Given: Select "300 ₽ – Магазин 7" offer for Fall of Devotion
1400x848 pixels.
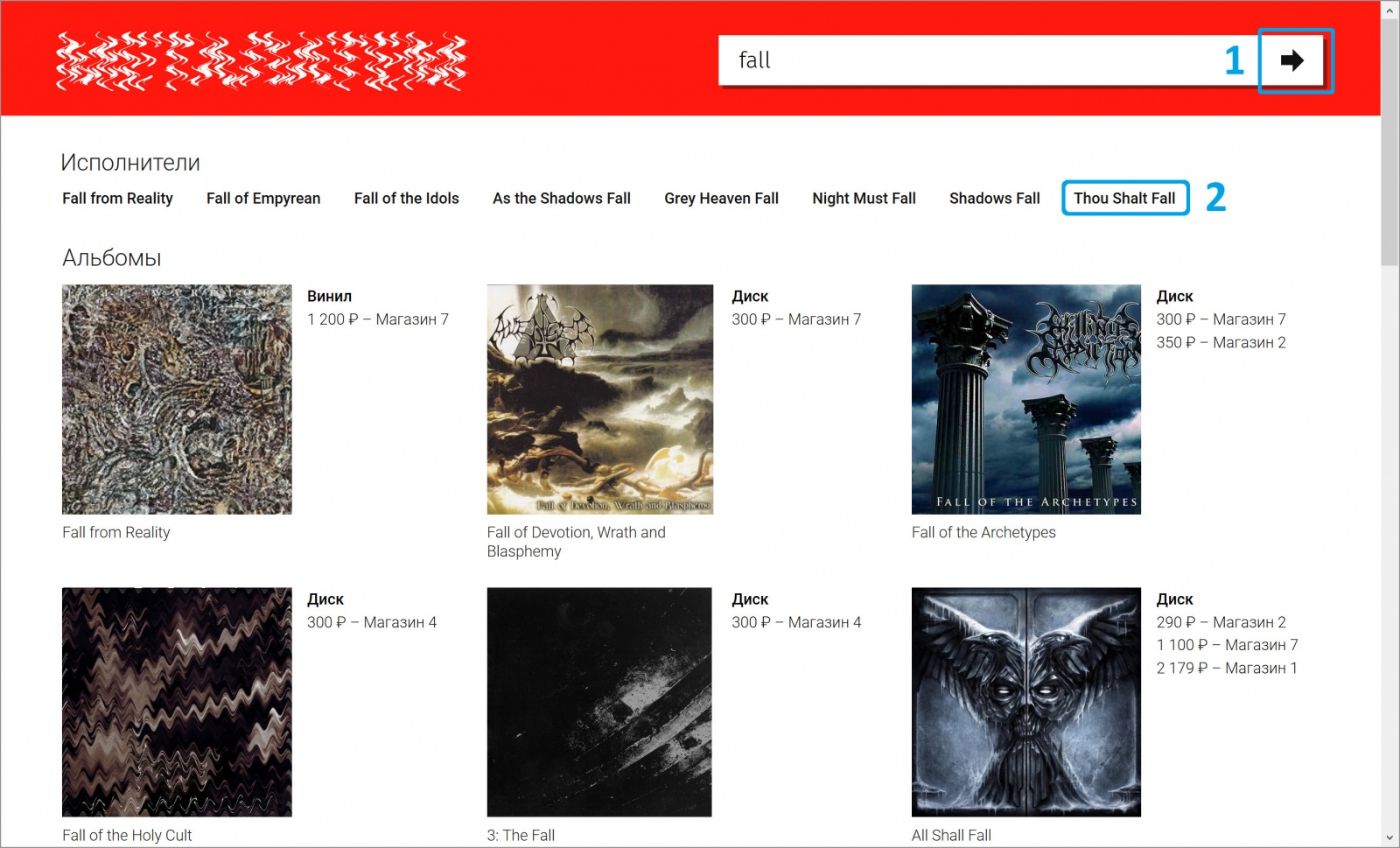Looking at the screenshot, I should tap(796, 319).
